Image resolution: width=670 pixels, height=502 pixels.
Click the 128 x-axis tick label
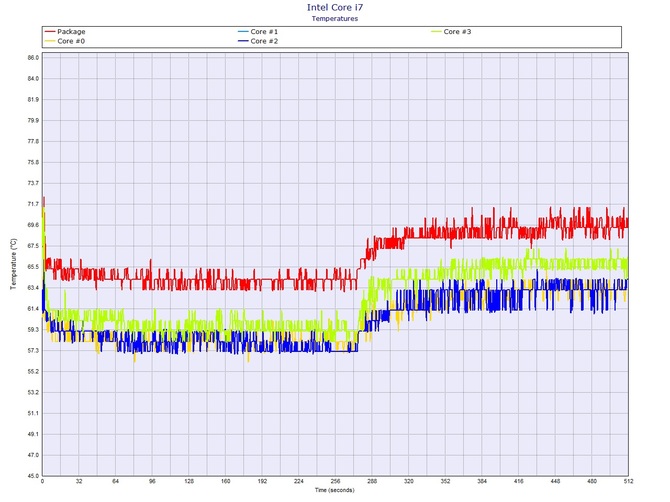coord(189,481)
